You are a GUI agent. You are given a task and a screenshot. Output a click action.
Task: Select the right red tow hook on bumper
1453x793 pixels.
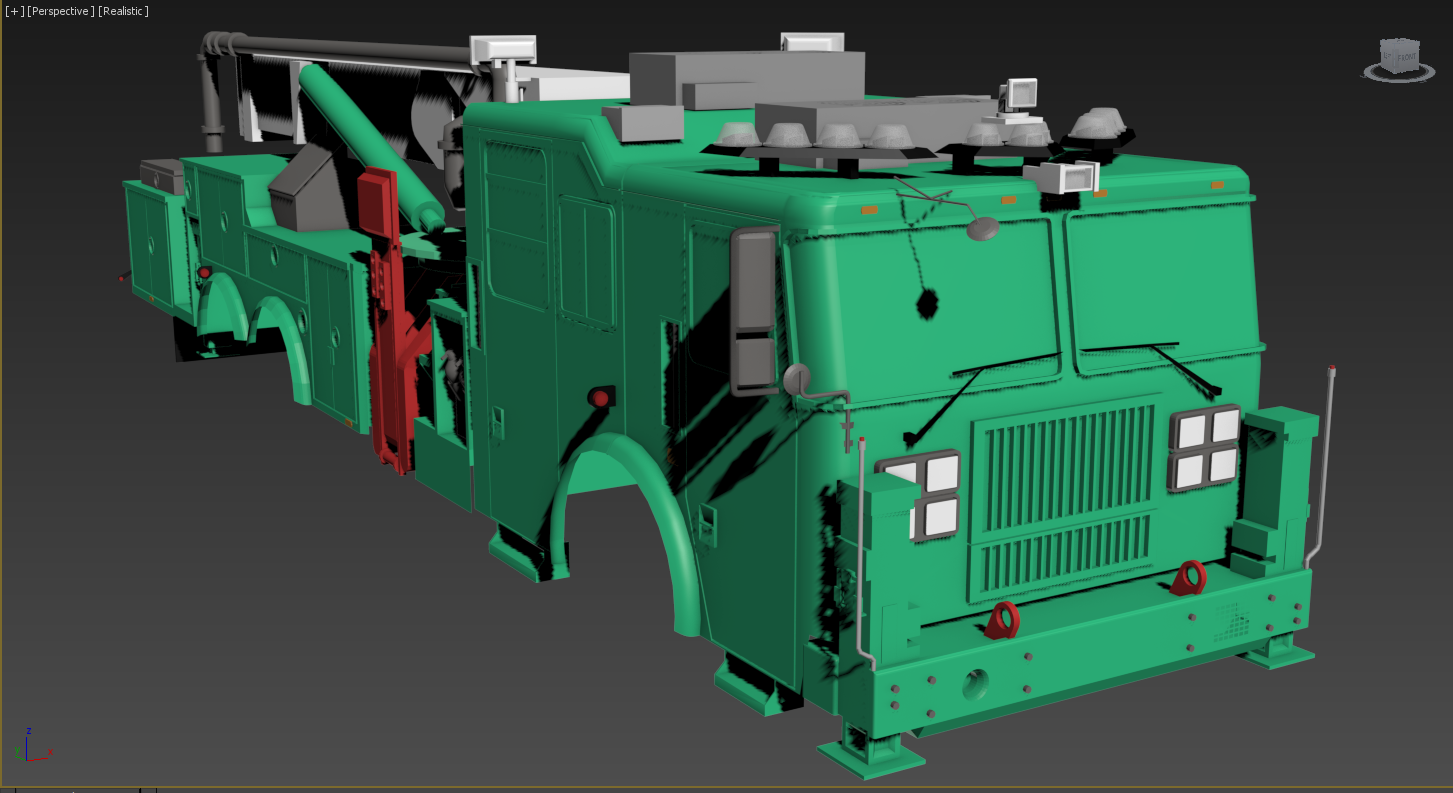pyautogui.click(x=1188, y=578)
